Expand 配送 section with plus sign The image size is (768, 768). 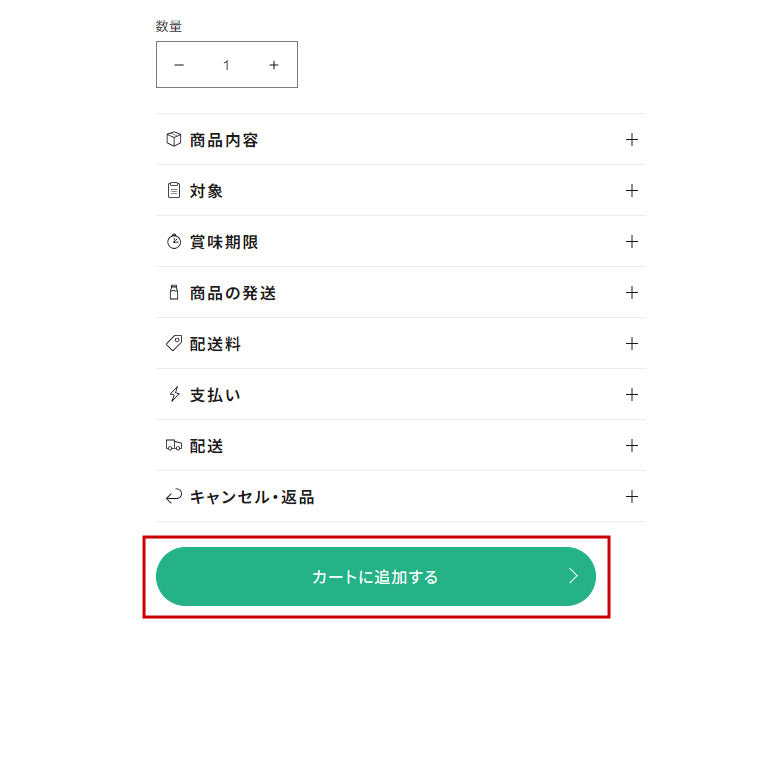coord(631,446)
